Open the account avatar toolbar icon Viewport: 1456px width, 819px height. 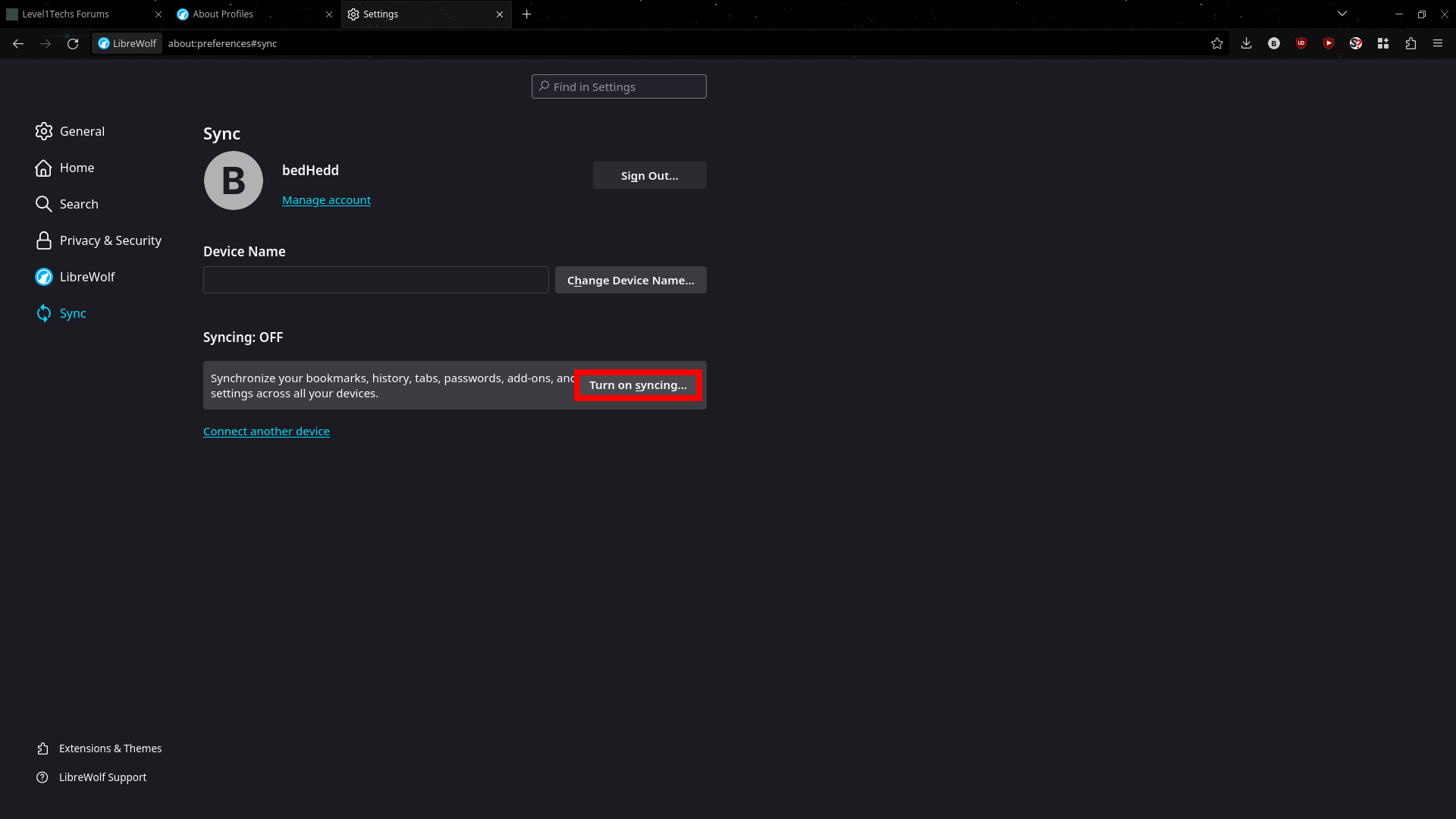(x=1274, y=43)
